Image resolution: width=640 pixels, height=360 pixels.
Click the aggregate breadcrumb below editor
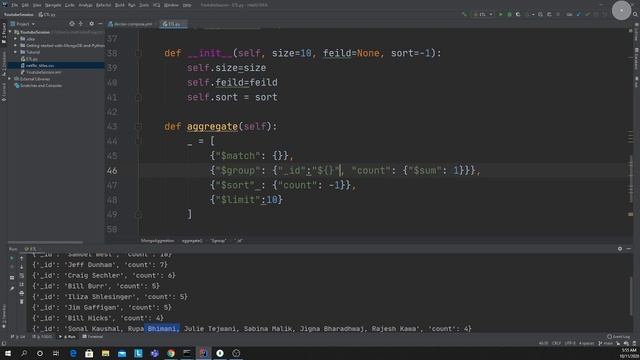point(192,241)
